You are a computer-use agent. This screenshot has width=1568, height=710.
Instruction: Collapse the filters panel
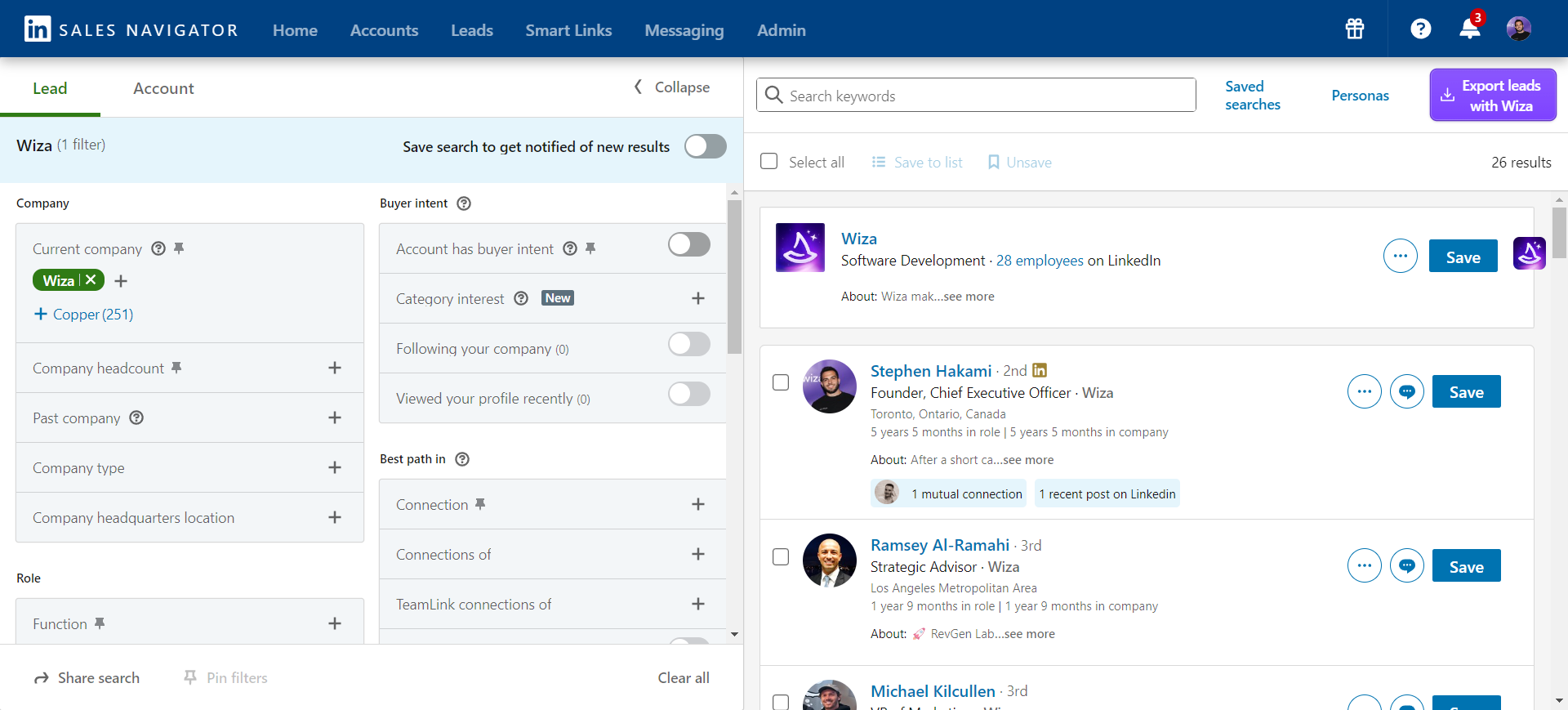(x=672, y=87)
